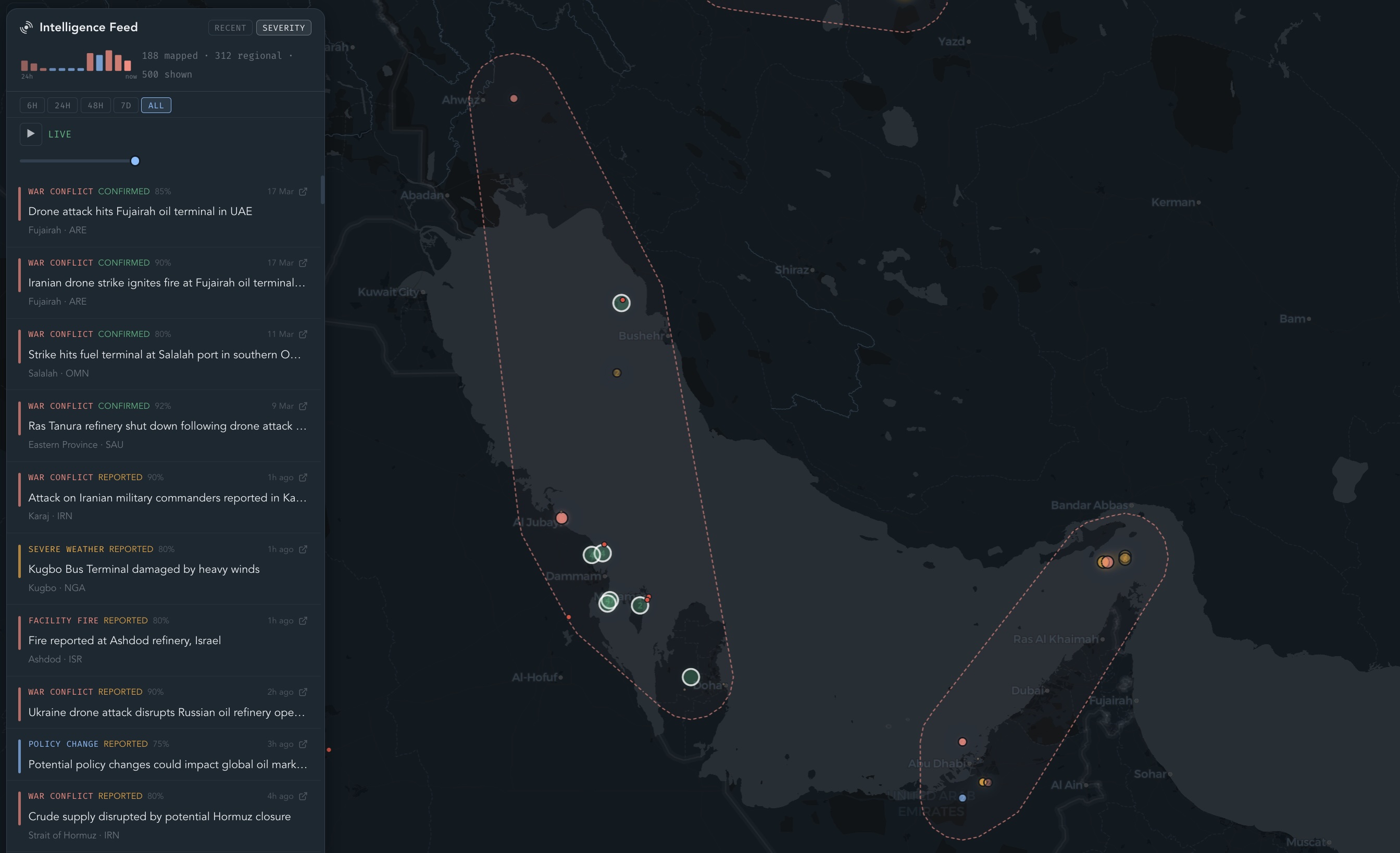Open external link for Drone attack hits Fujairah
This screenshot has height=853, width=1400.
(303, 192)
